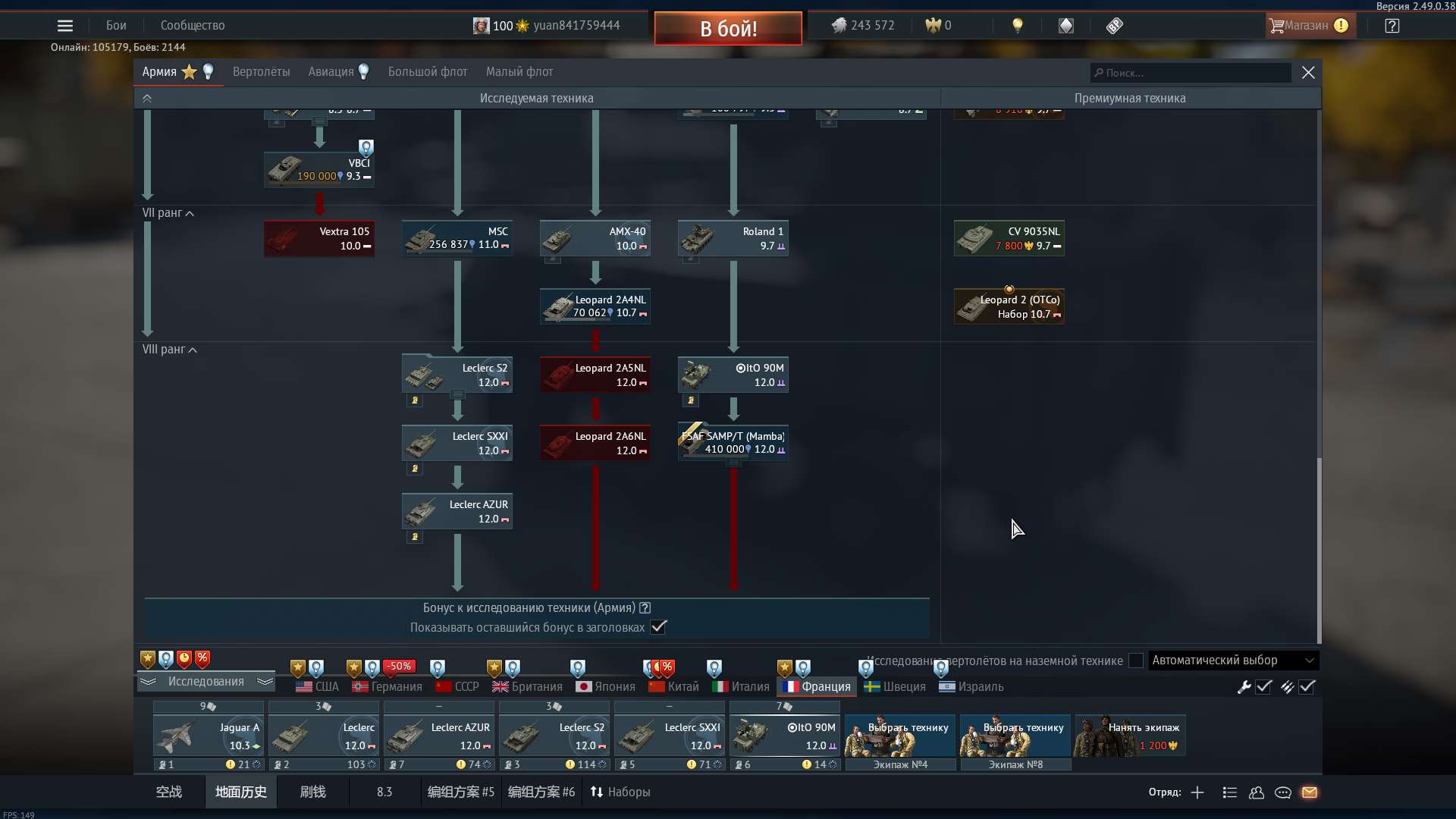Image resolution: width=1456 pixels, height=819 pixels.
Task: Open the squad list icon
Action: point(1230,792)
